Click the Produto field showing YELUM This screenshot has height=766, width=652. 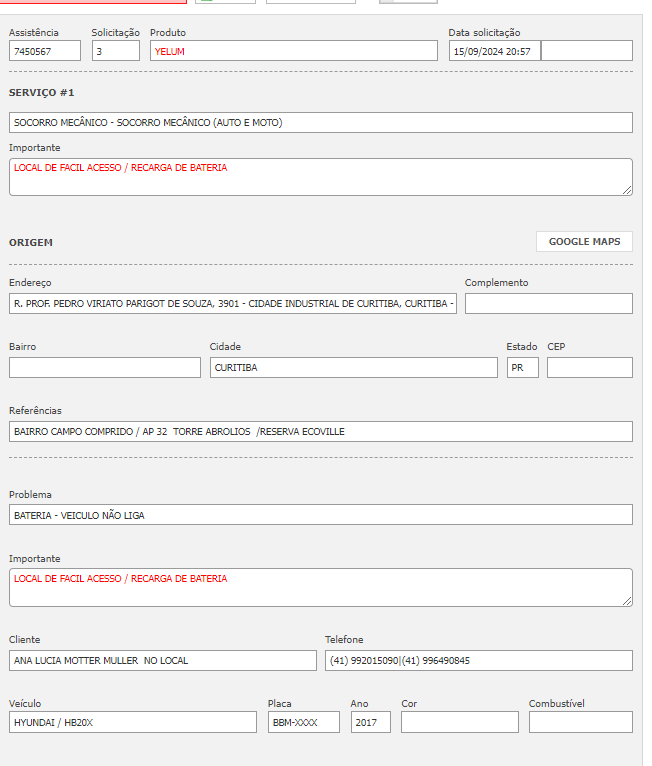(294, 51)
